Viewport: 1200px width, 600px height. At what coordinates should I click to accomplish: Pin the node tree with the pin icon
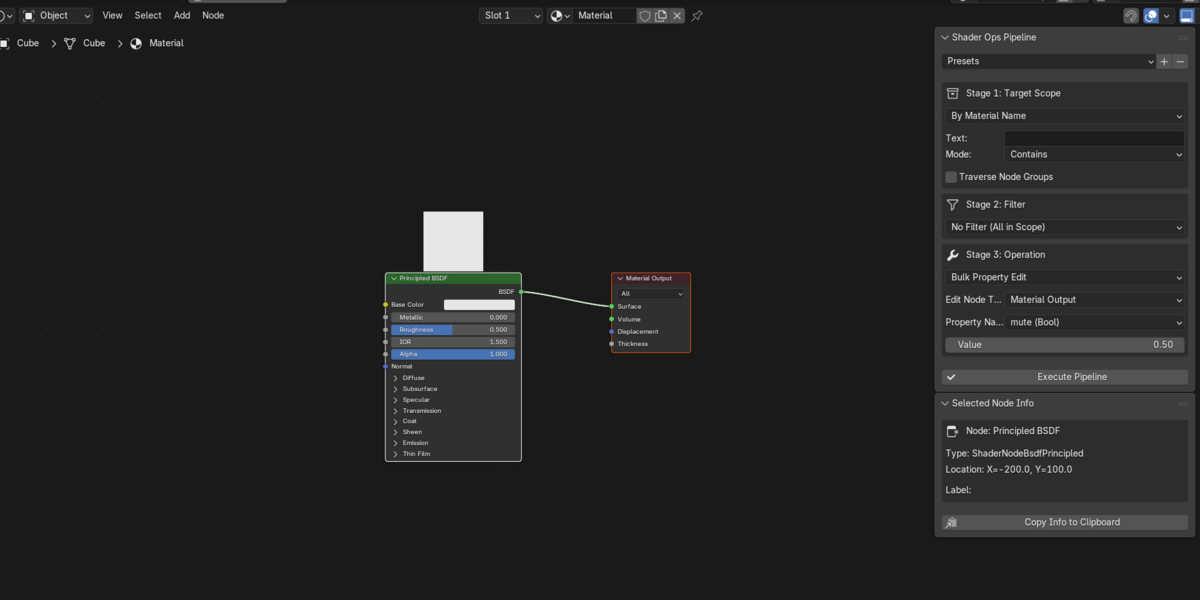[697, 16]
